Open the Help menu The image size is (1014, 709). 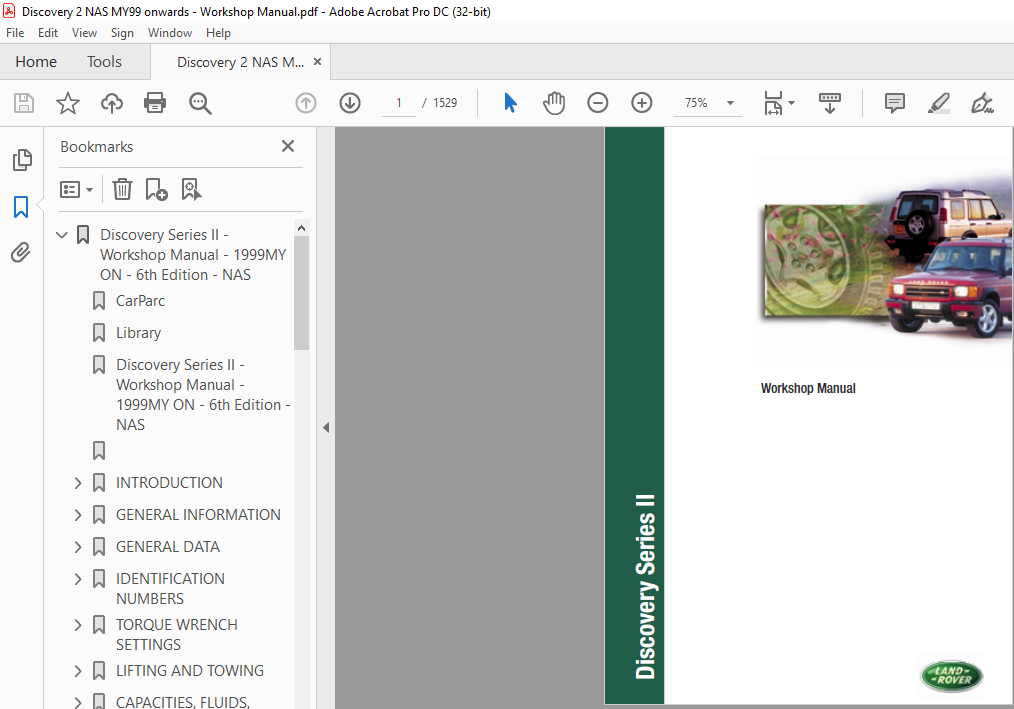coord(218,33)
